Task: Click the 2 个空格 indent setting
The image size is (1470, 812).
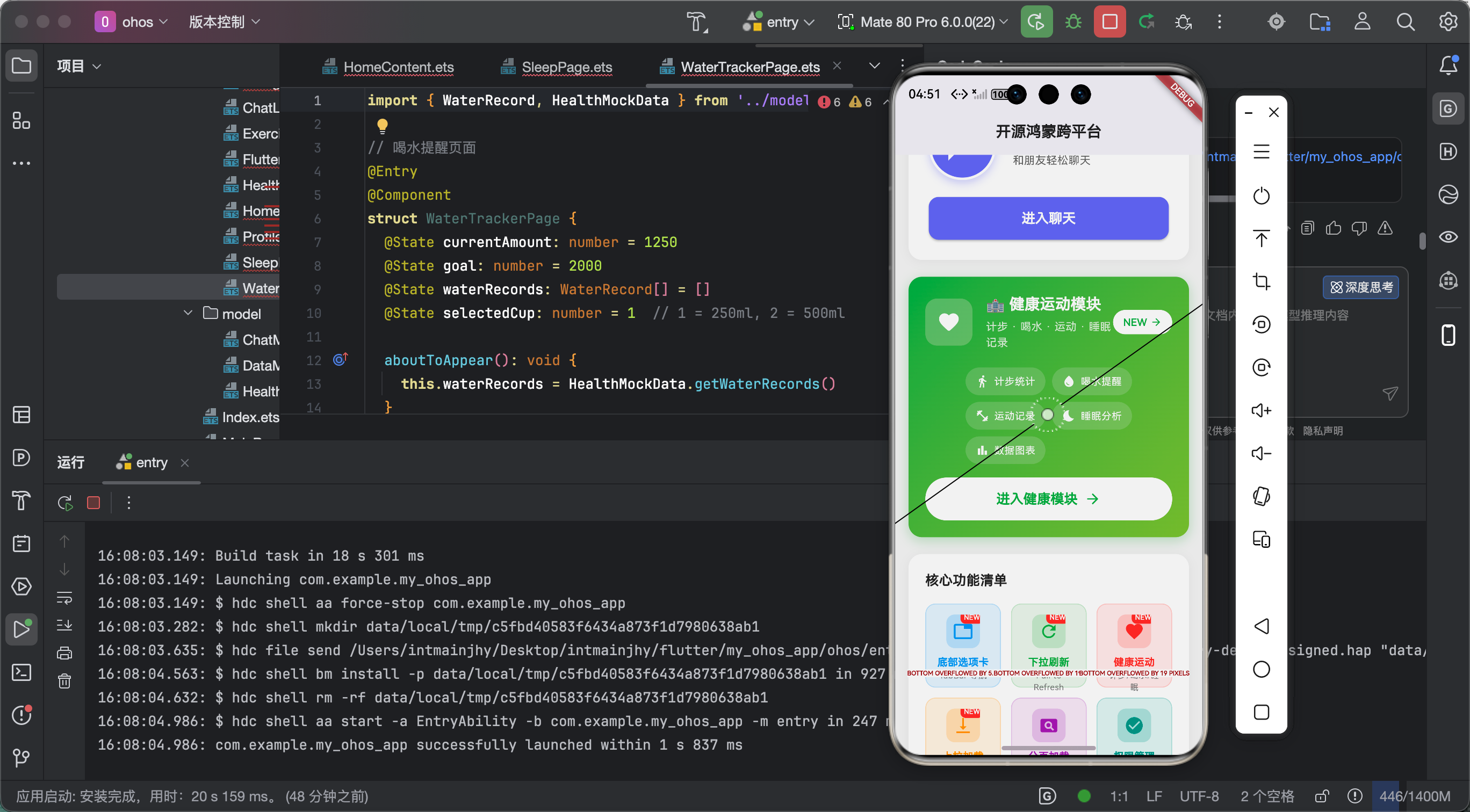Action: point(1267,796)
